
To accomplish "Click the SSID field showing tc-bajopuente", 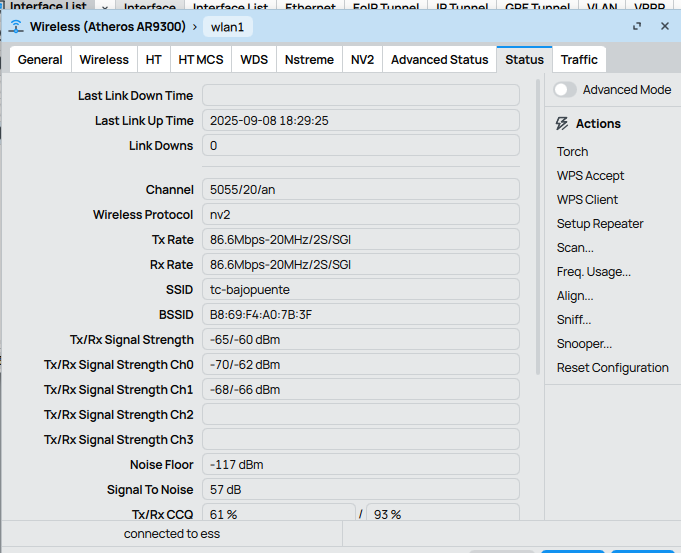I will coord(360,290).
